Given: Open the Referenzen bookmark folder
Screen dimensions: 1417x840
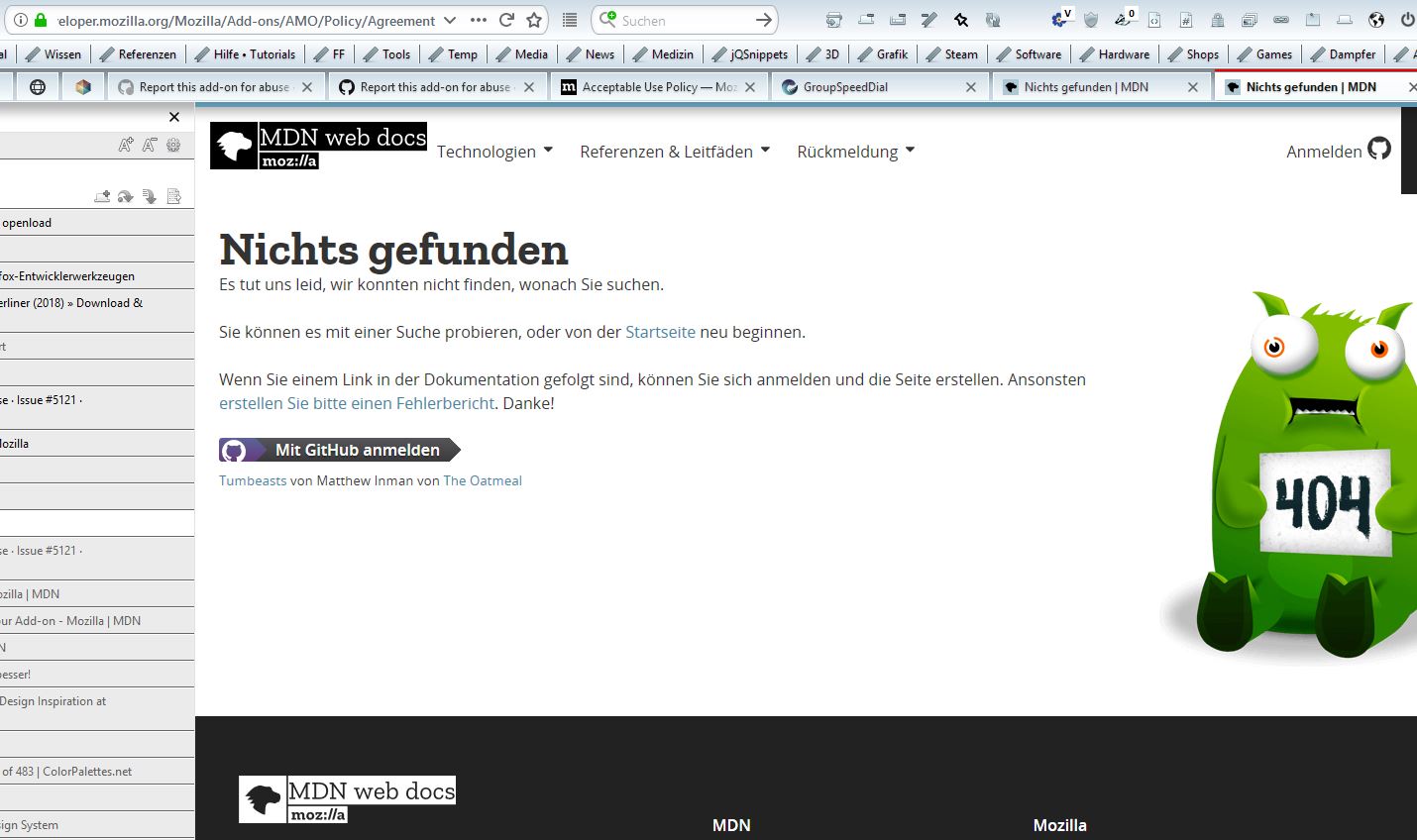Looking at the screenshot, I should point(137,54).
